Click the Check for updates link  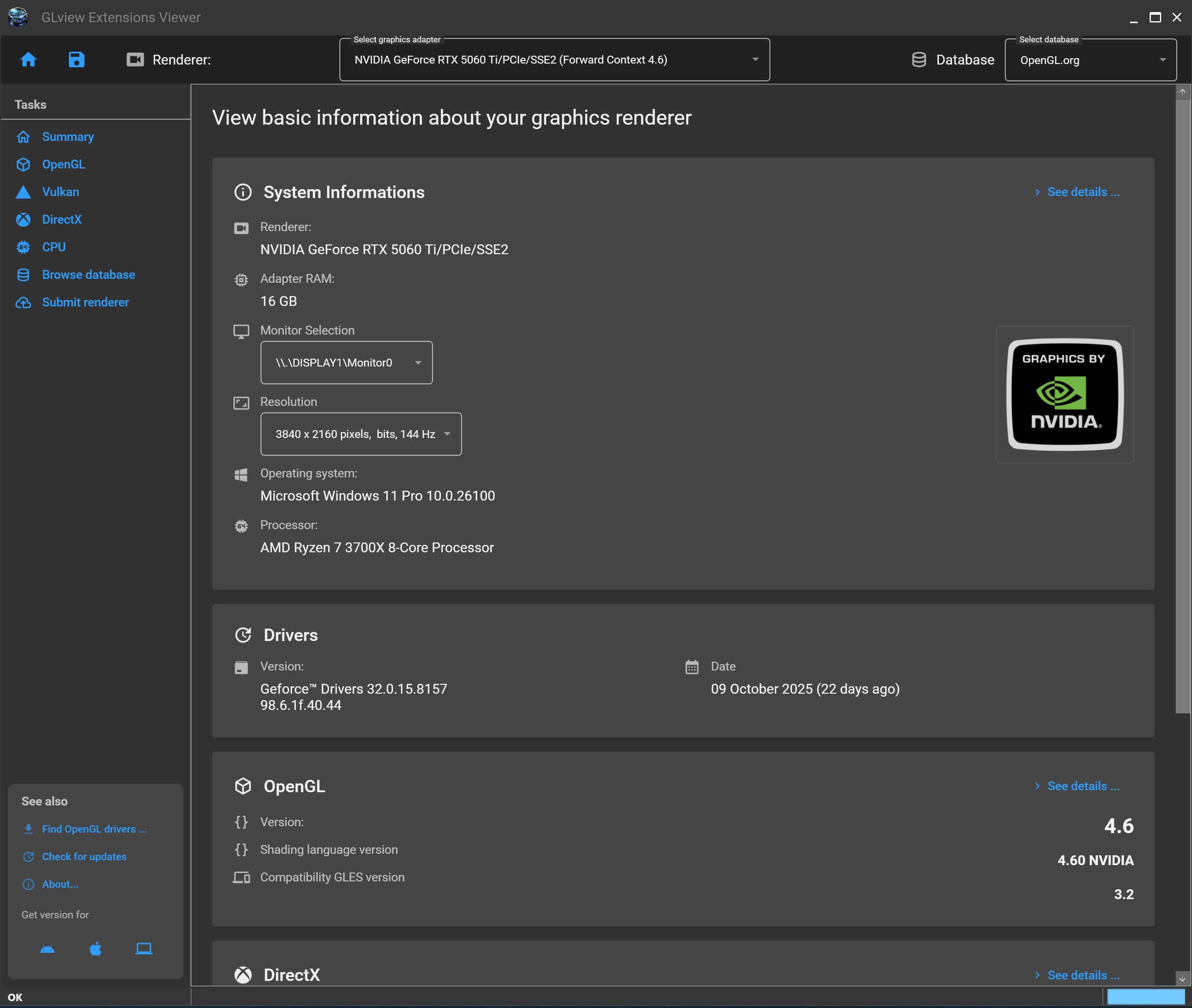pos(84,856)
